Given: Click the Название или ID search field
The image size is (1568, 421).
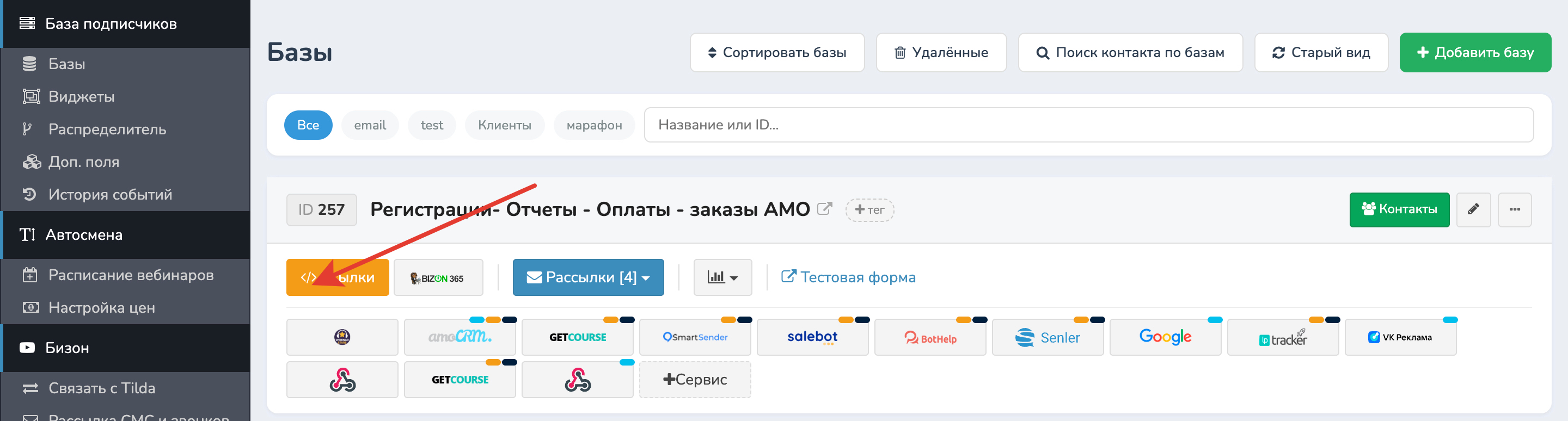Looking at the screenshot, I should 1088,125.
